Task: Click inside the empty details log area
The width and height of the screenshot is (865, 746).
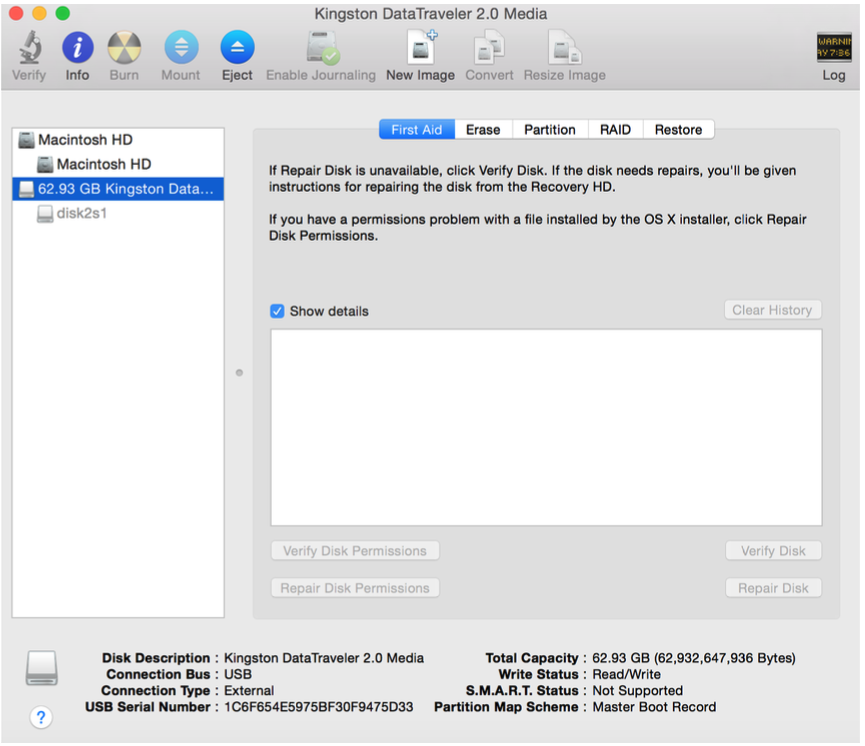Action: click(546, 428)
